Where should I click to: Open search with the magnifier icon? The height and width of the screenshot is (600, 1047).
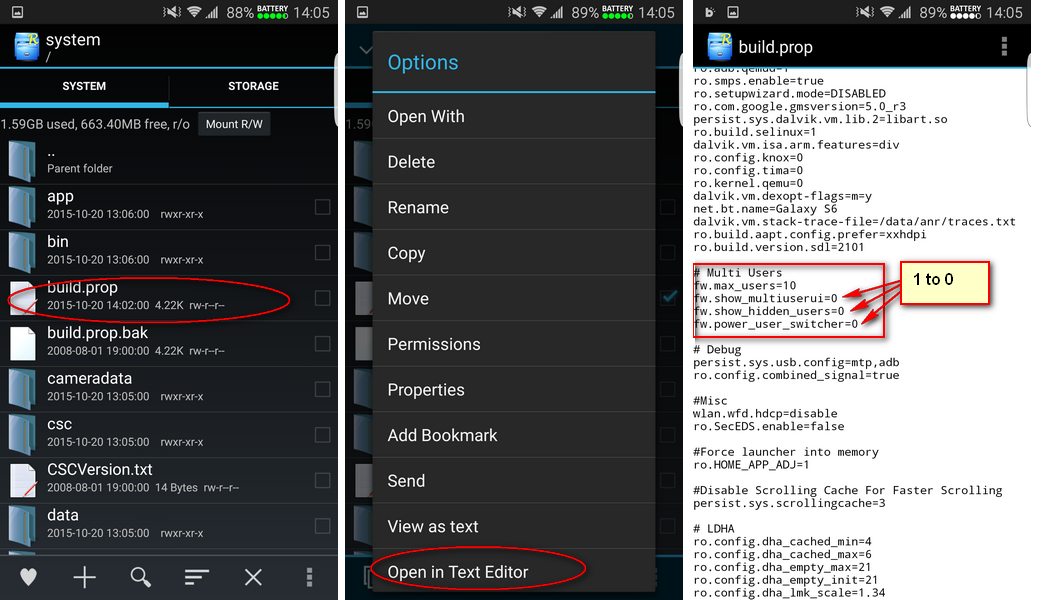[x=140, y=577]
